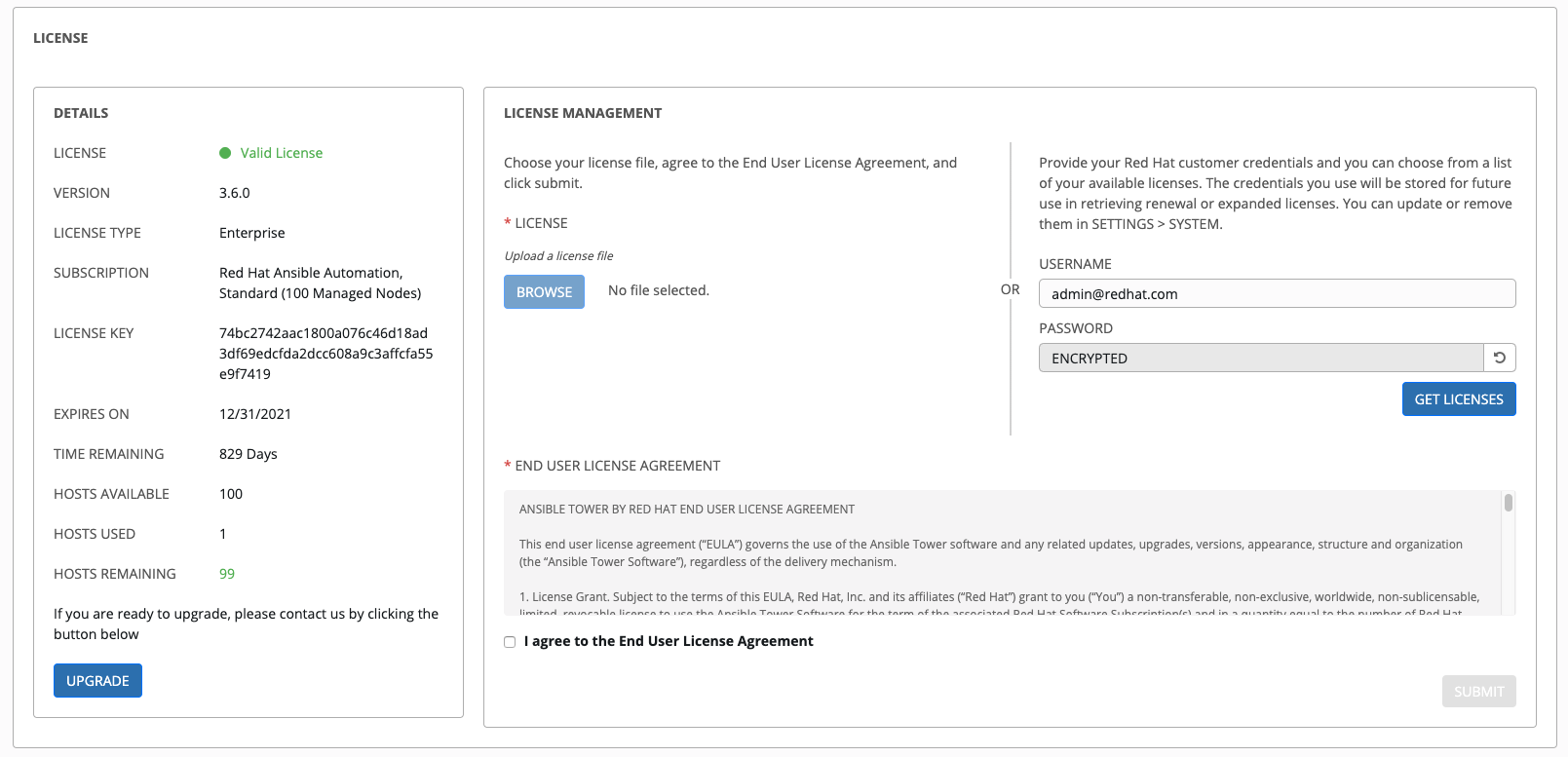The height and width of the screenshot is (757, 1568).
Task: Focus the USERNAME input field
Action: [x=1277, y=294]
